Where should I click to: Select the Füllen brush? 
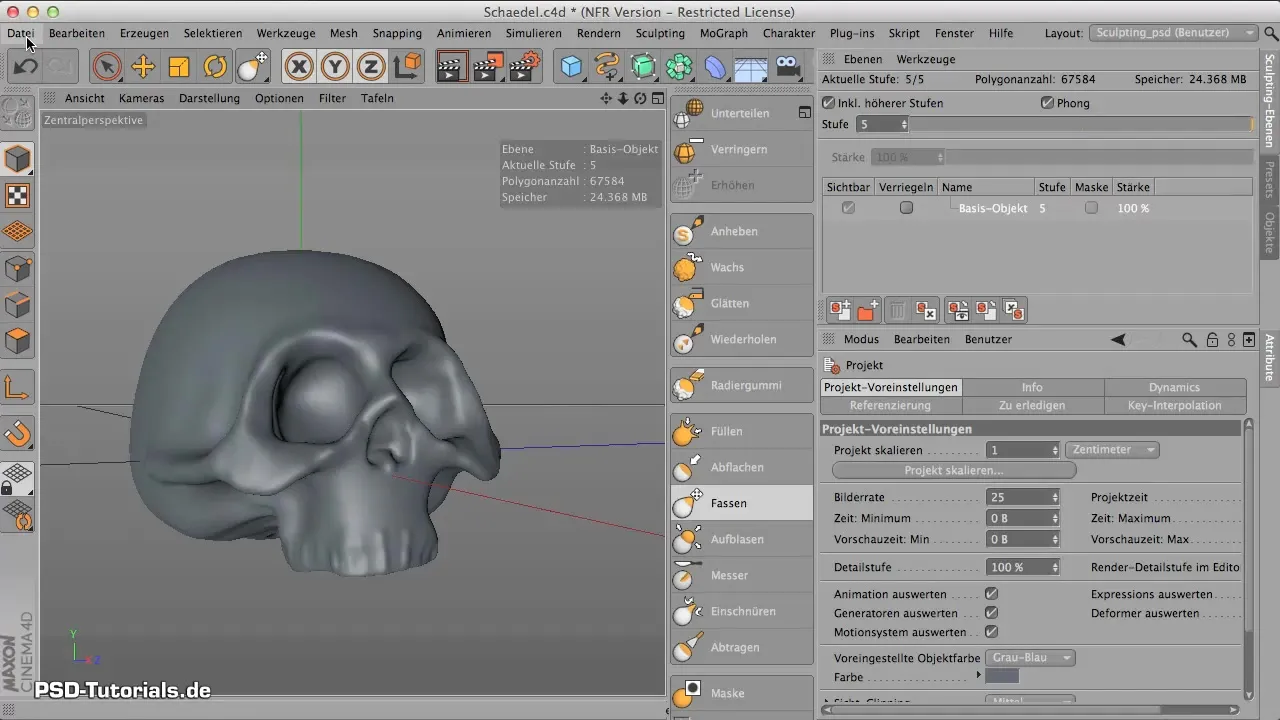[741, 432]
